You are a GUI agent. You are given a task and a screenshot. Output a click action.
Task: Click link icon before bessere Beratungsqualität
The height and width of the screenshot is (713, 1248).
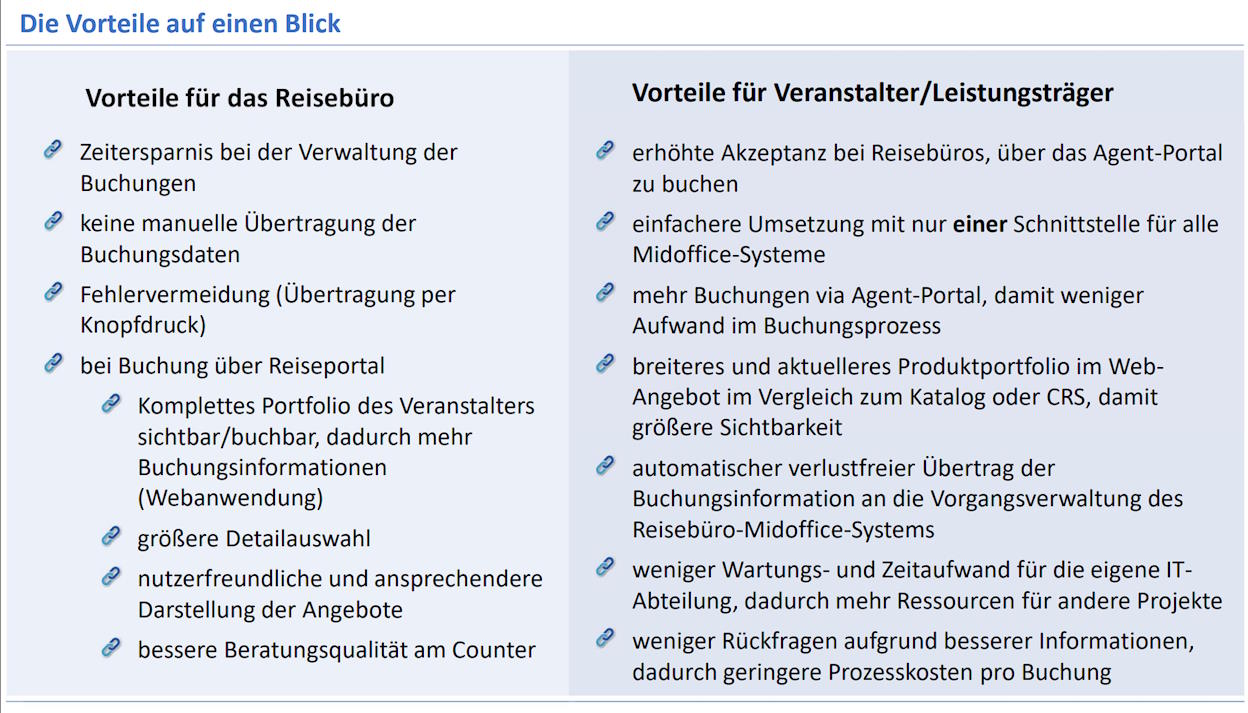(111, 647)
